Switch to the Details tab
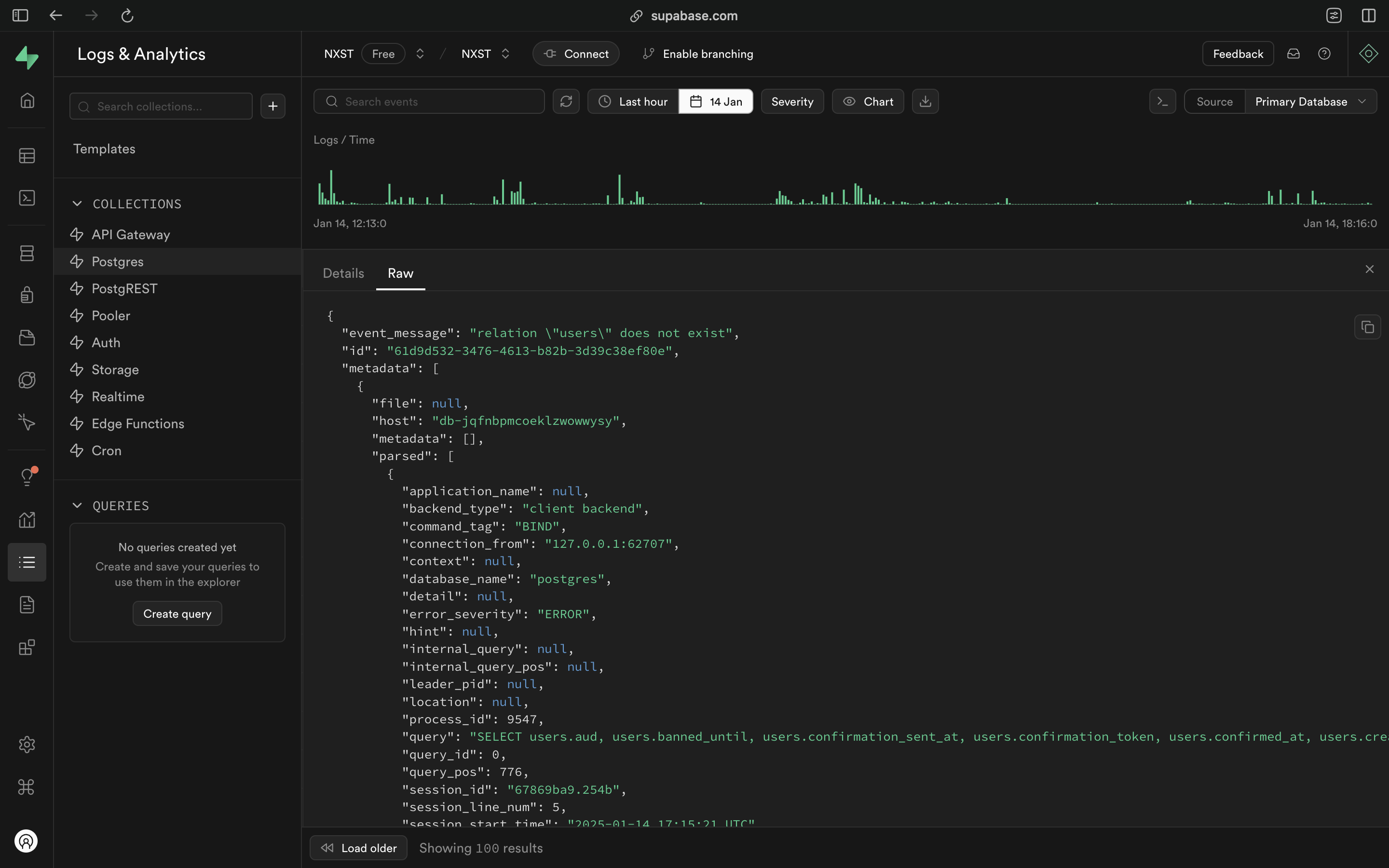Image resolution: width=1389 pixels, height=868 pixels. (x=342, y=272)
